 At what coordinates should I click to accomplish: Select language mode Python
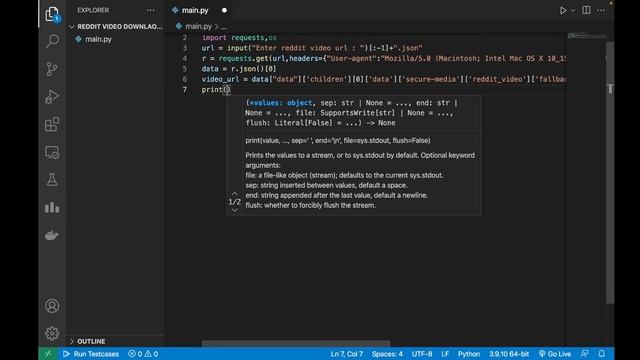469,354
